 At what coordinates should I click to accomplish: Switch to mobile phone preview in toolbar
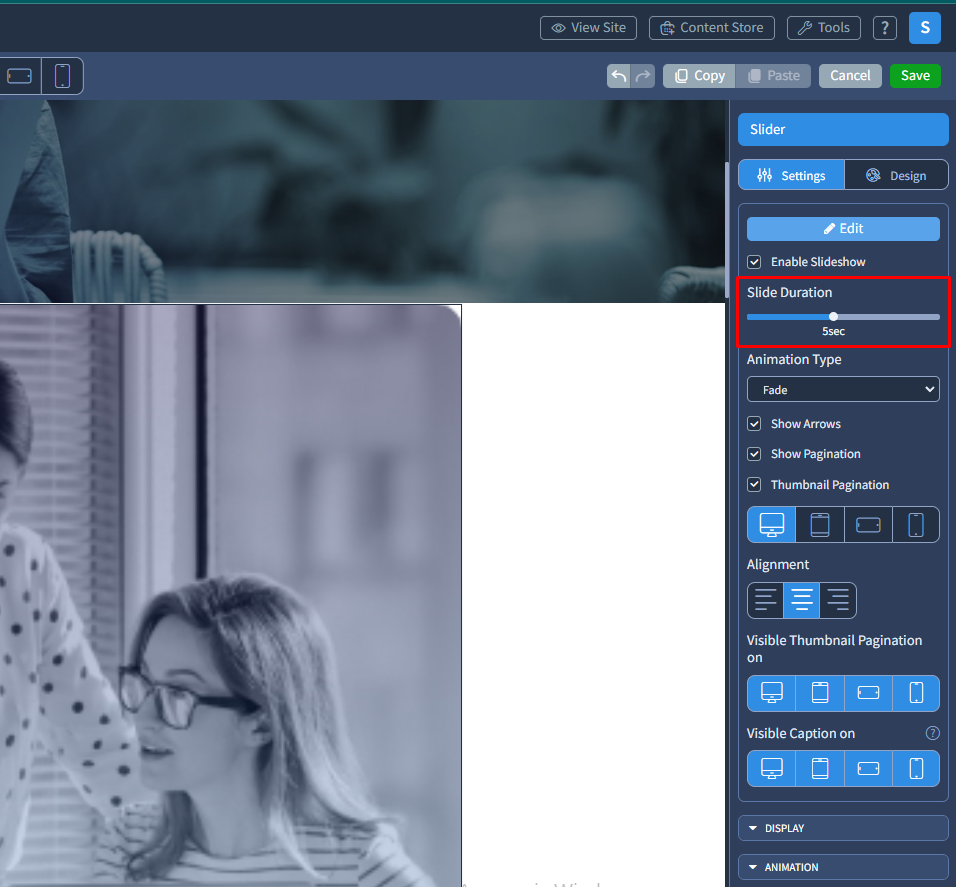(62, 76)
